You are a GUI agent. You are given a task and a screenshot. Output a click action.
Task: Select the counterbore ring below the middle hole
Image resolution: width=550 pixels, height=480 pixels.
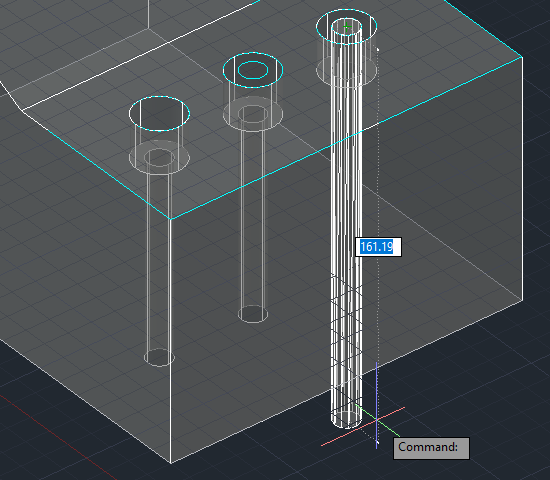point(253,114)
